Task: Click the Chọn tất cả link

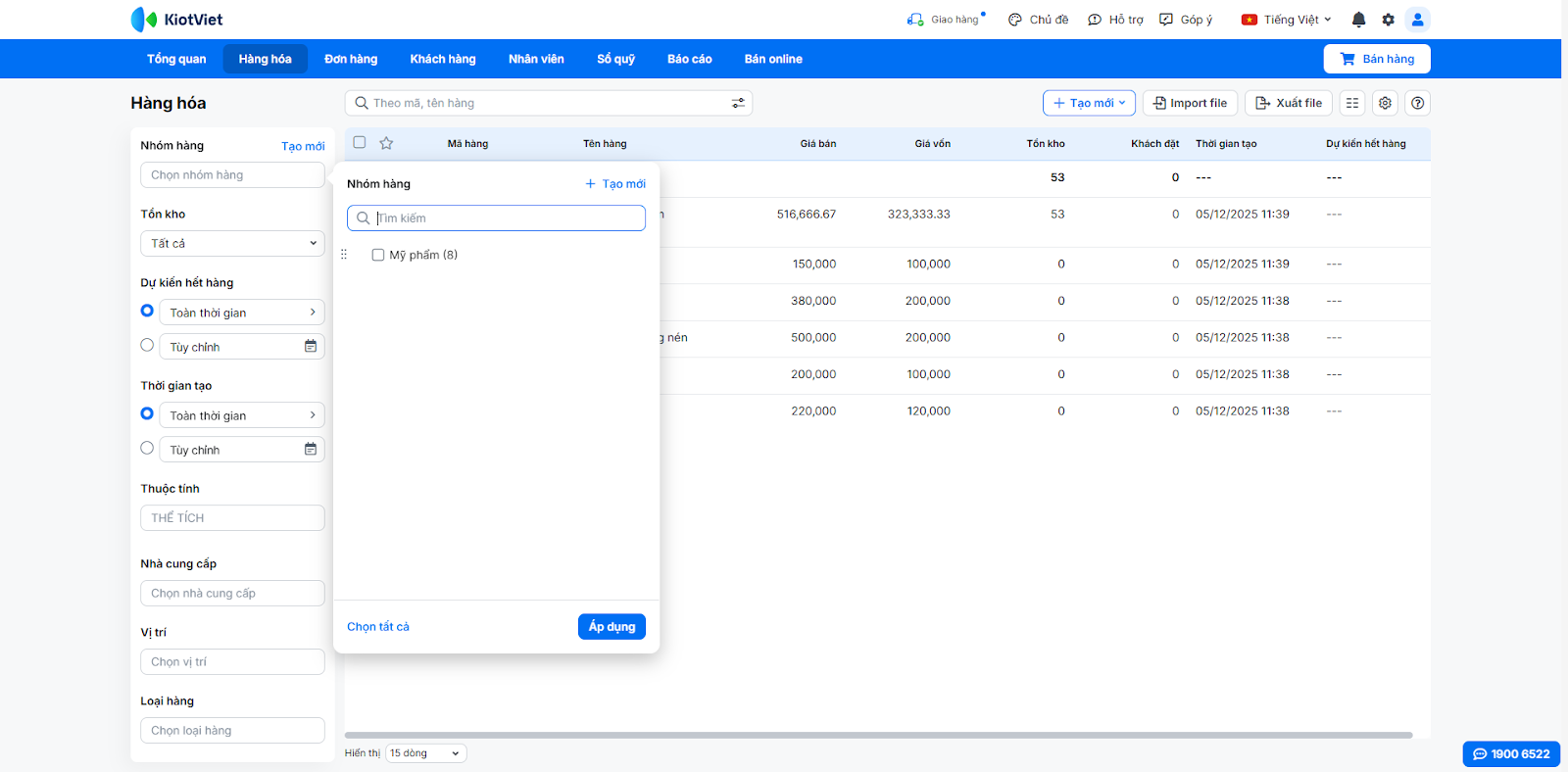Action: (378, 627)
